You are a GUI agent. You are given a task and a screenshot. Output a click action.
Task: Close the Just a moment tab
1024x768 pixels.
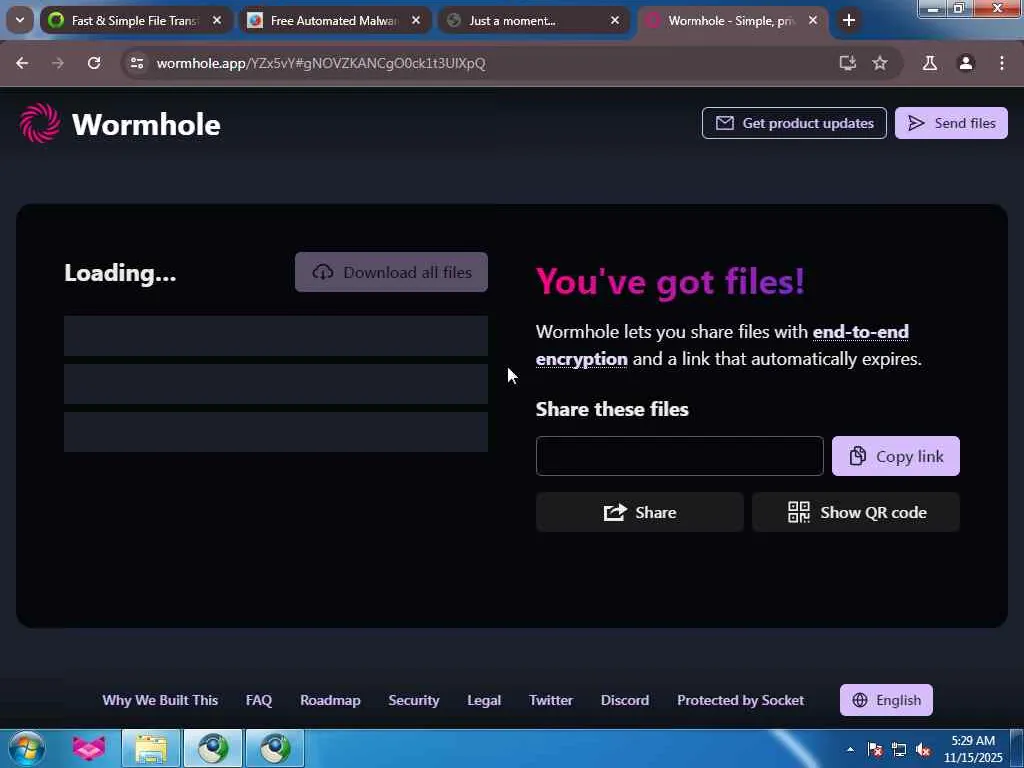point(615,21)
